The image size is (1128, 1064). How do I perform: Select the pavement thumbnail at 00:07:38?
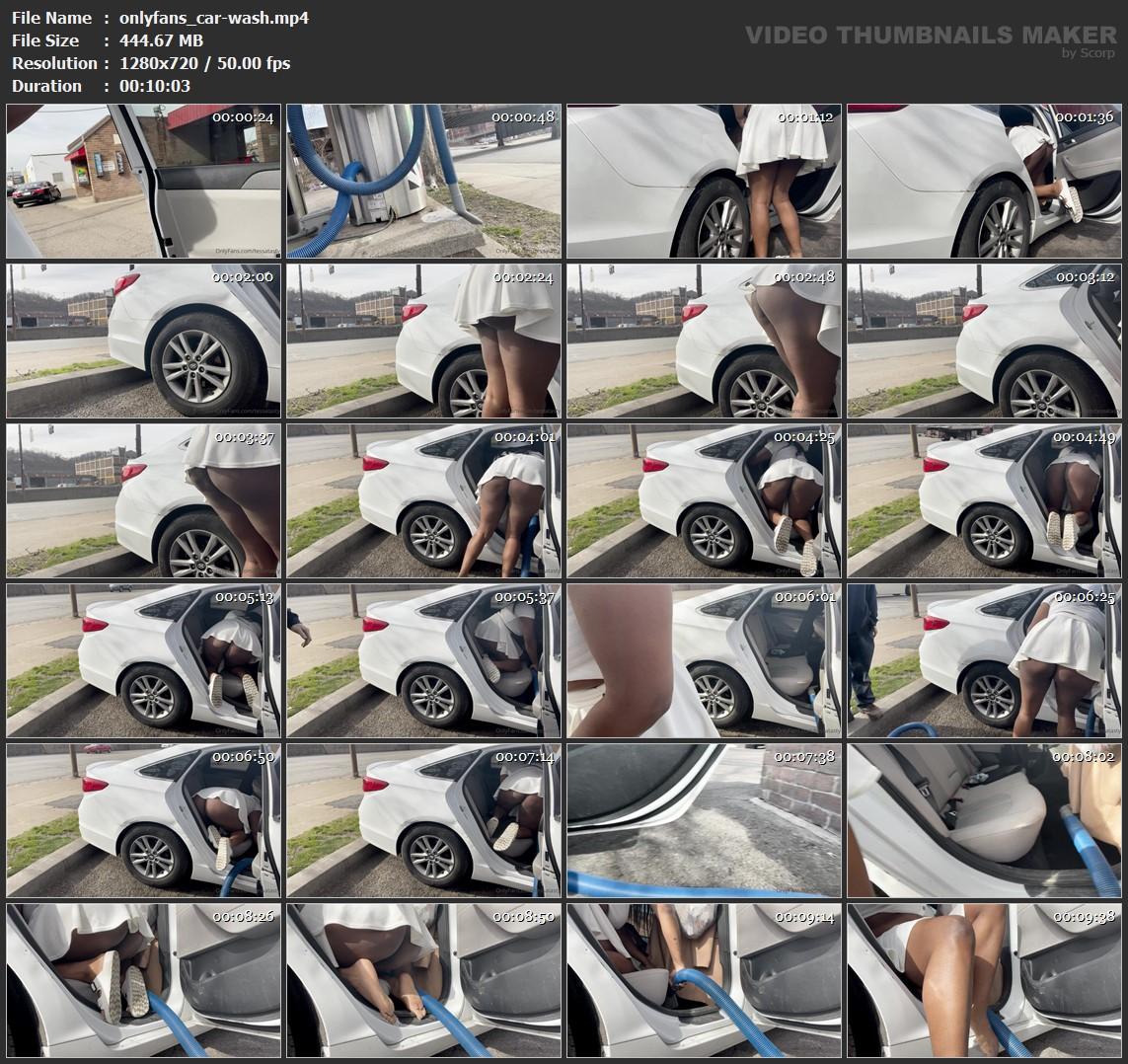point(704,821)
